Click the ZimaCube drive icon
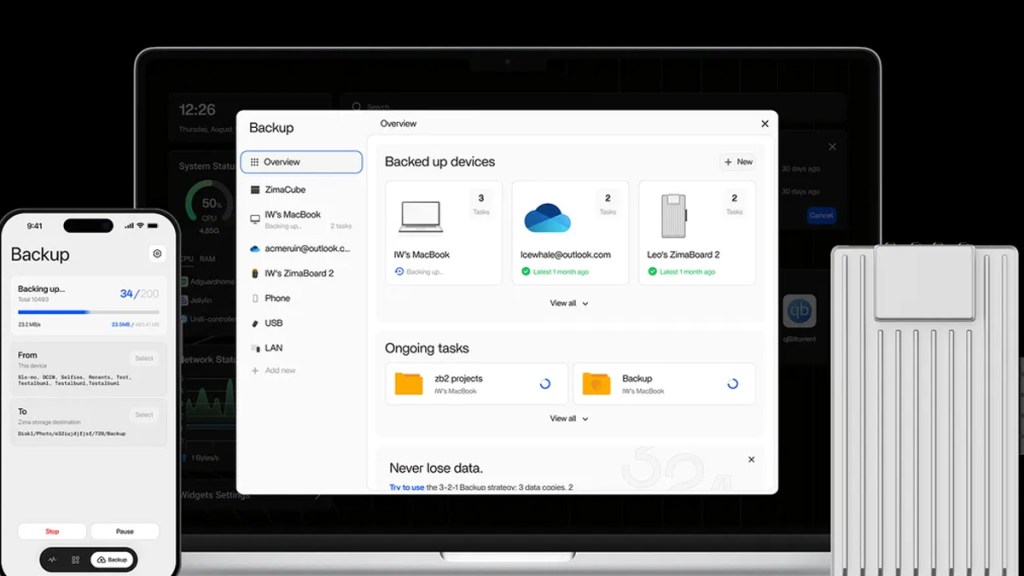Image resolution: width=1024 pixels, height=576 pixels. 255,189
